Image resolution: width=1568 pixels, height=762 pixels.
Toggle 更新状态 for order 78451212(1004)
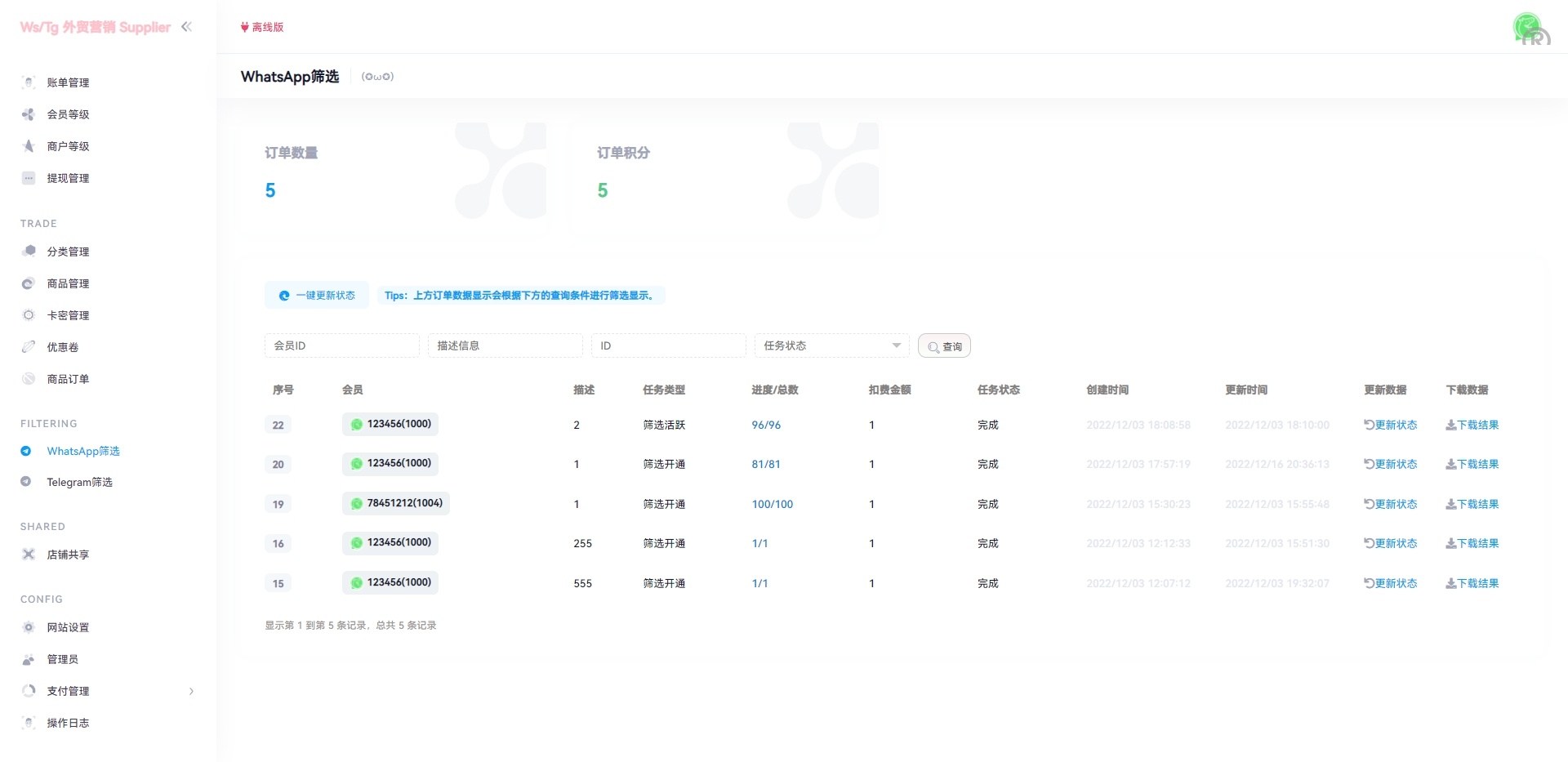(x=1390, y=504)
